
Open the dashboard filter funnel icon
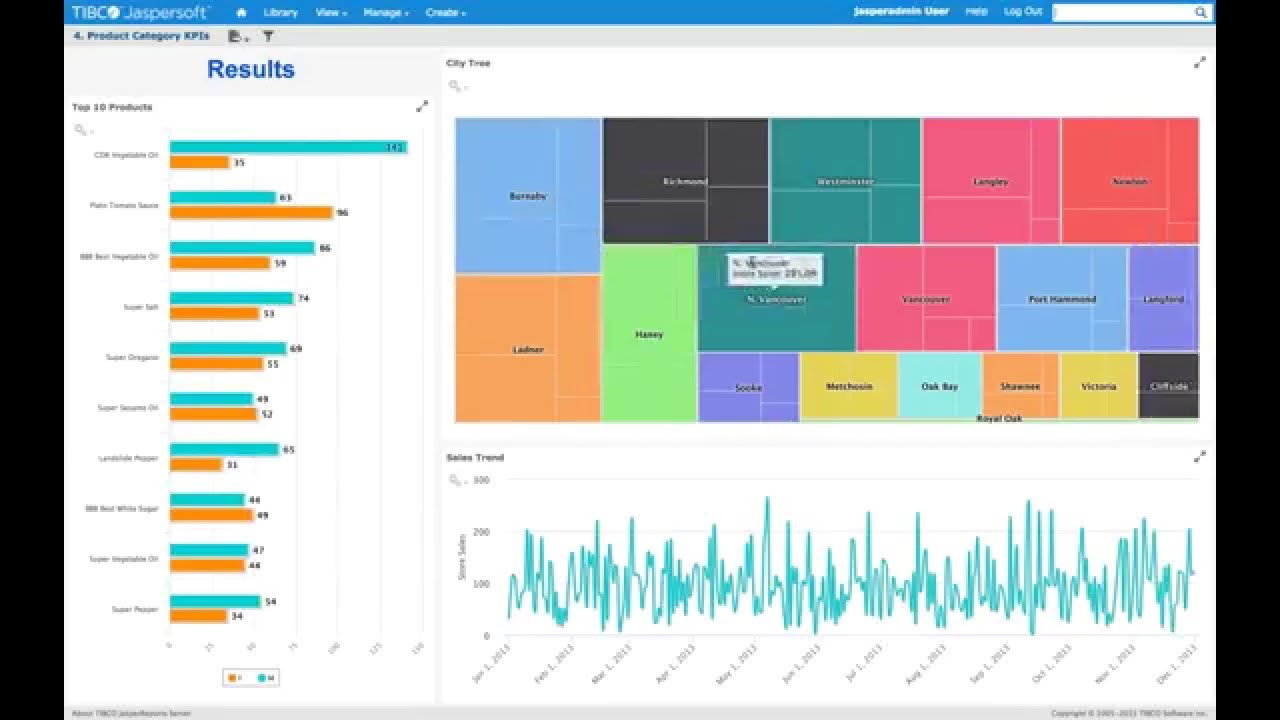268,36
